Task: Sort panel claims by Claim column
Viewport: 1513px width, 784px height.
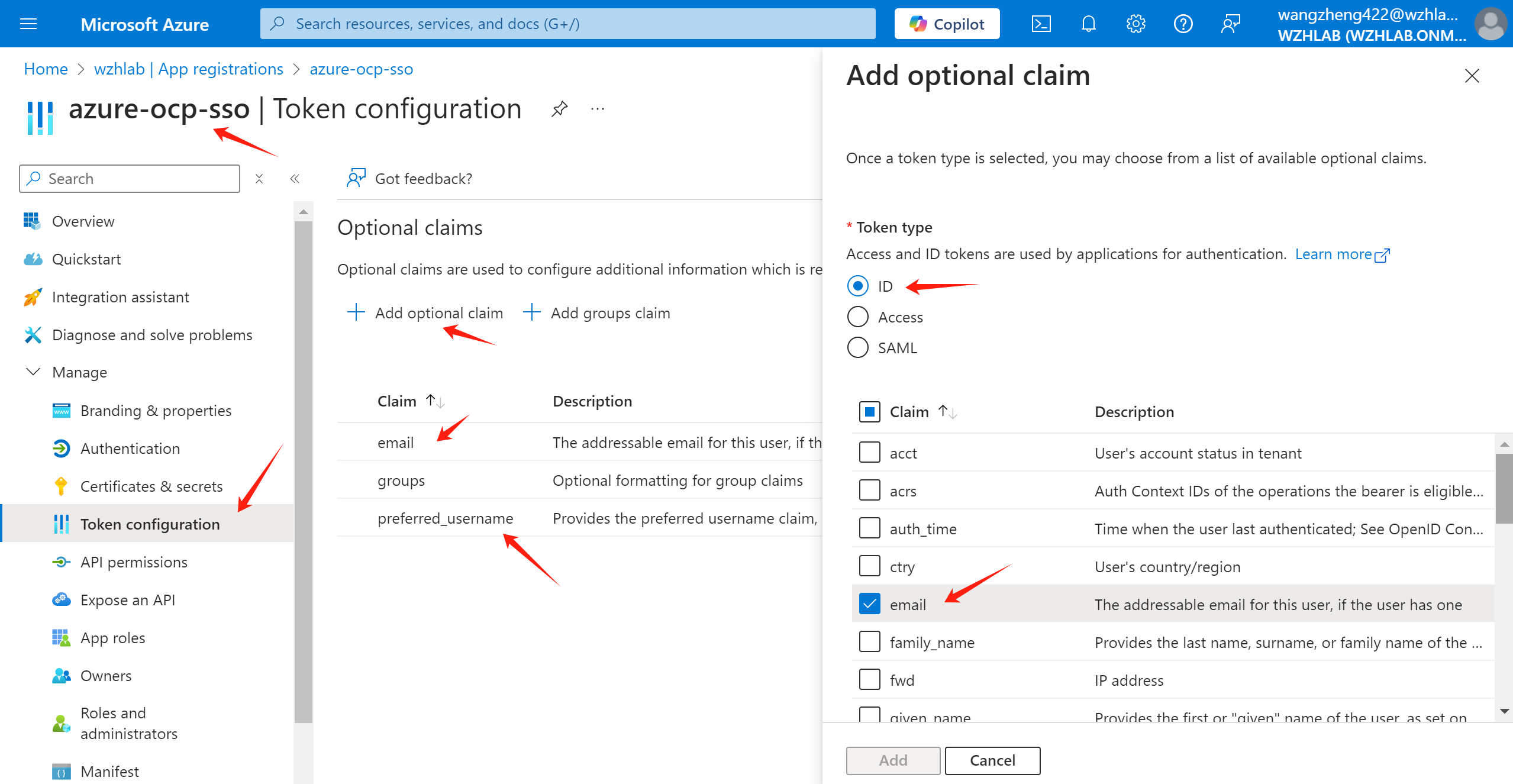Action: pyautogui.click(x=909, y=412)
